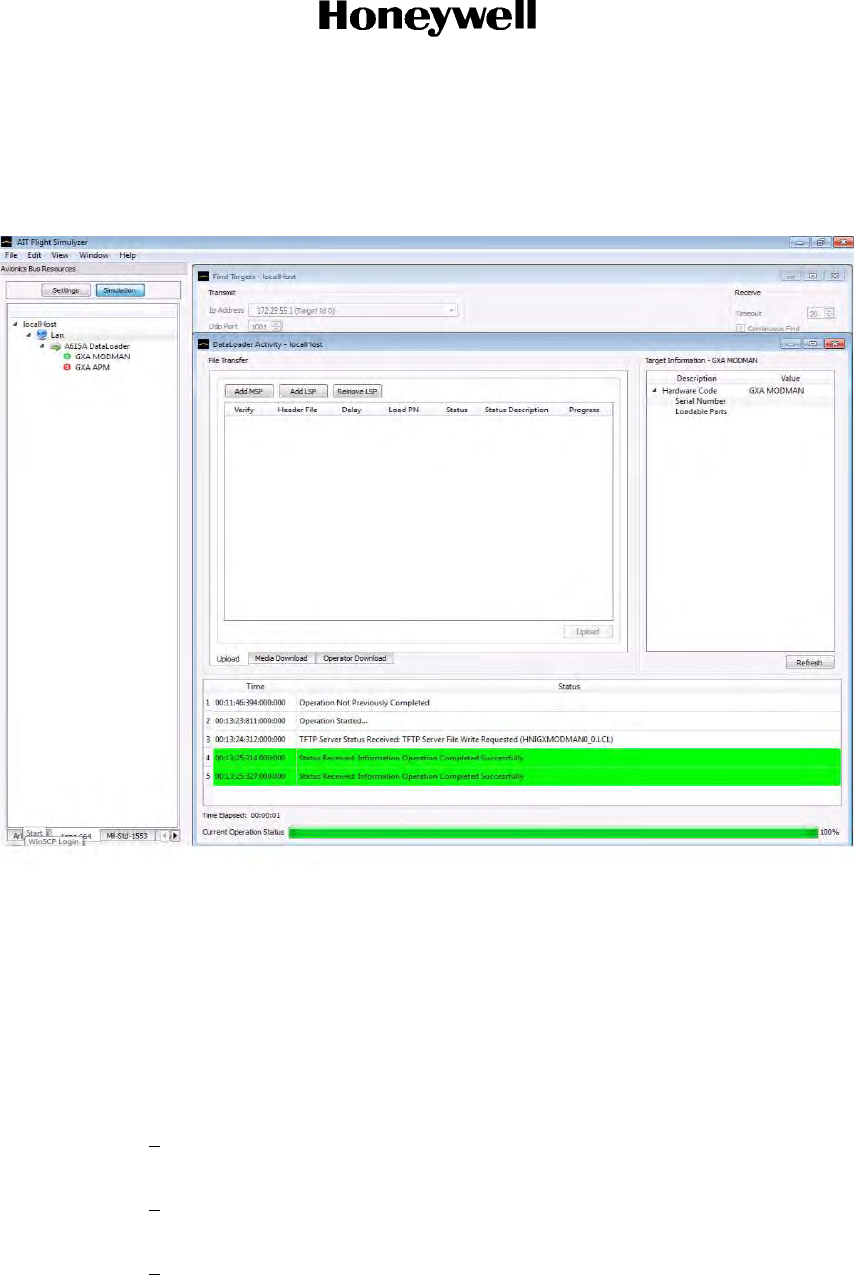Click the Add LSP button
This screenshot has width=855, height=1275.
(x=304, y=391)
